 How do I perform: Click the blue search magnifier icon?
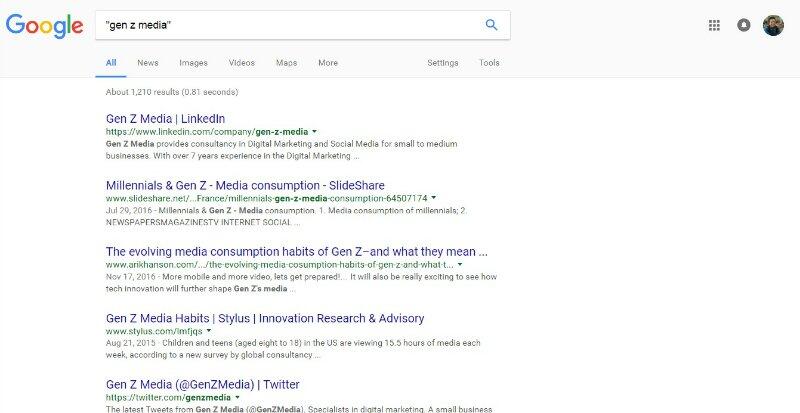[491, 25]
